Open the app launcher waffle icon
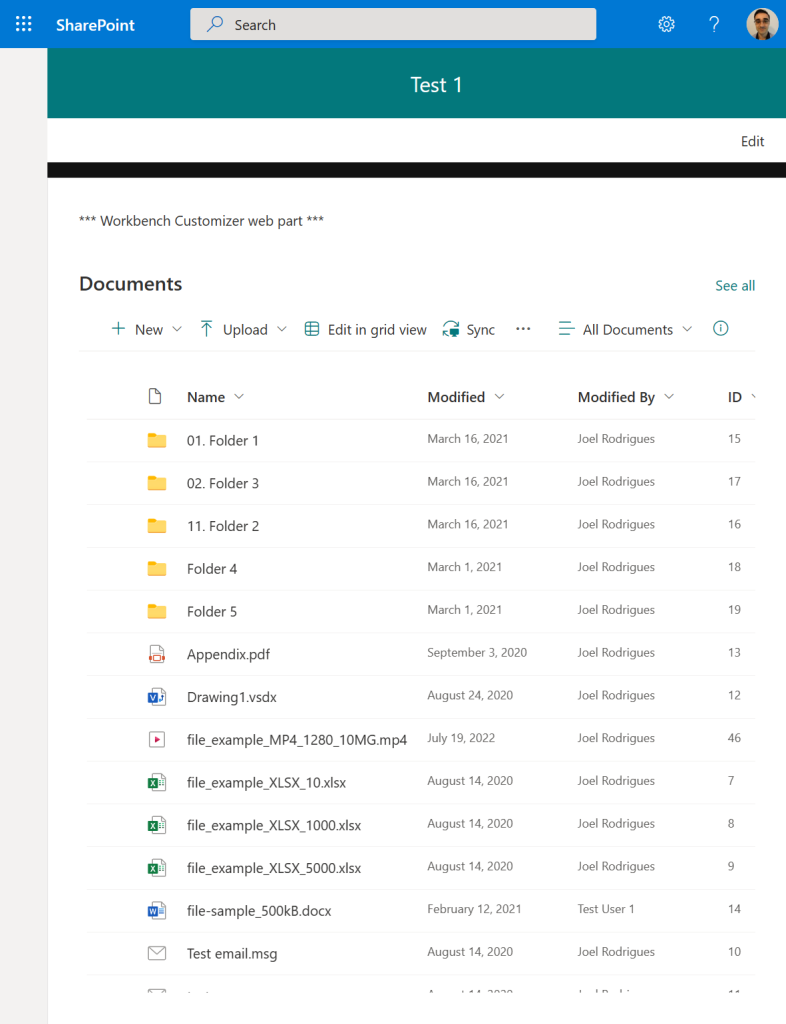 coord(23,24)
